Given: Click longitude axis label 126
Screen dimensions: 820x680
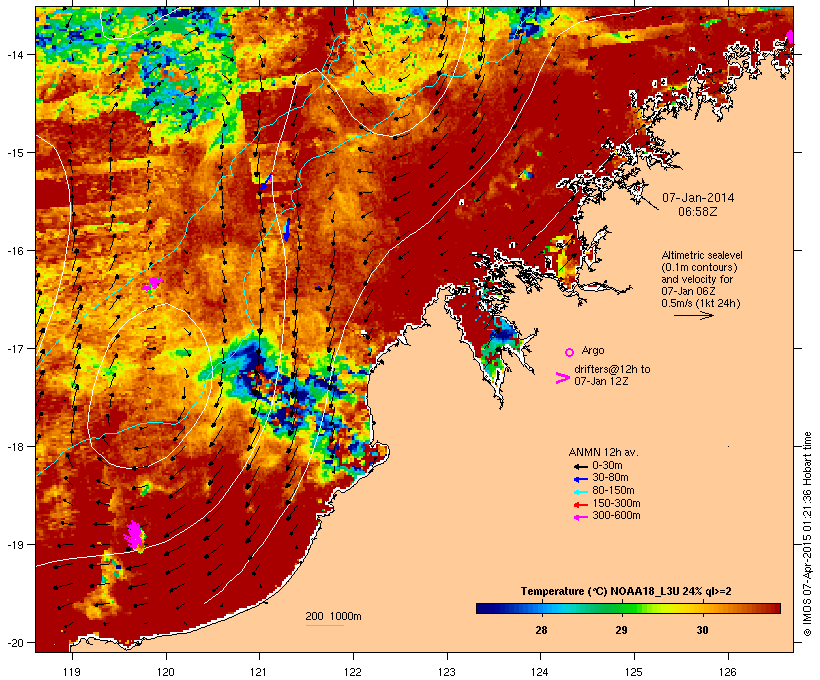Looking at the screenshot, I should pos(727,672).
